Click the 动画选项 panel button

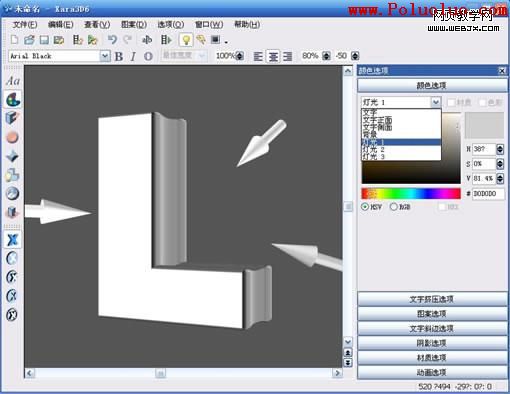pos(432,372)
